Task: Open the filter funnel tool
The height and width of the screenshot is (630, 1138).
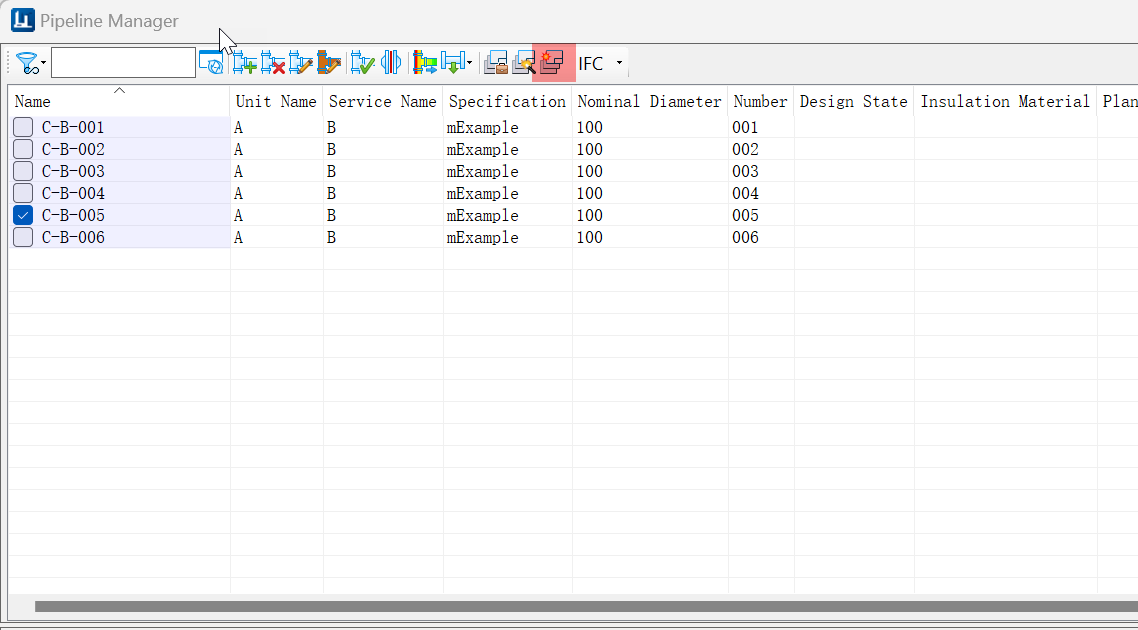Action: (27, 62)
